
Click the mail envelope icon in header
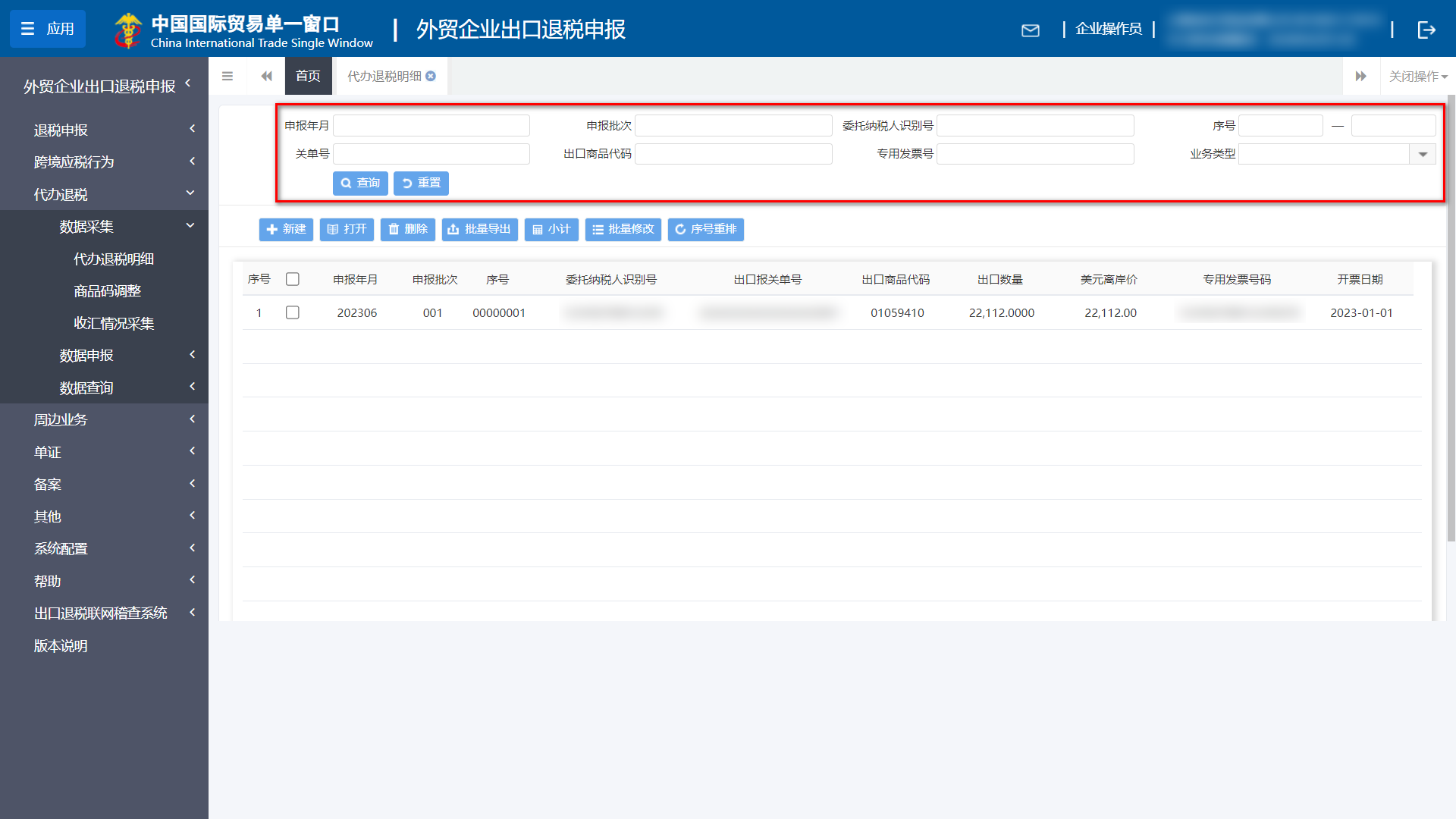(x=1030, y=30)
